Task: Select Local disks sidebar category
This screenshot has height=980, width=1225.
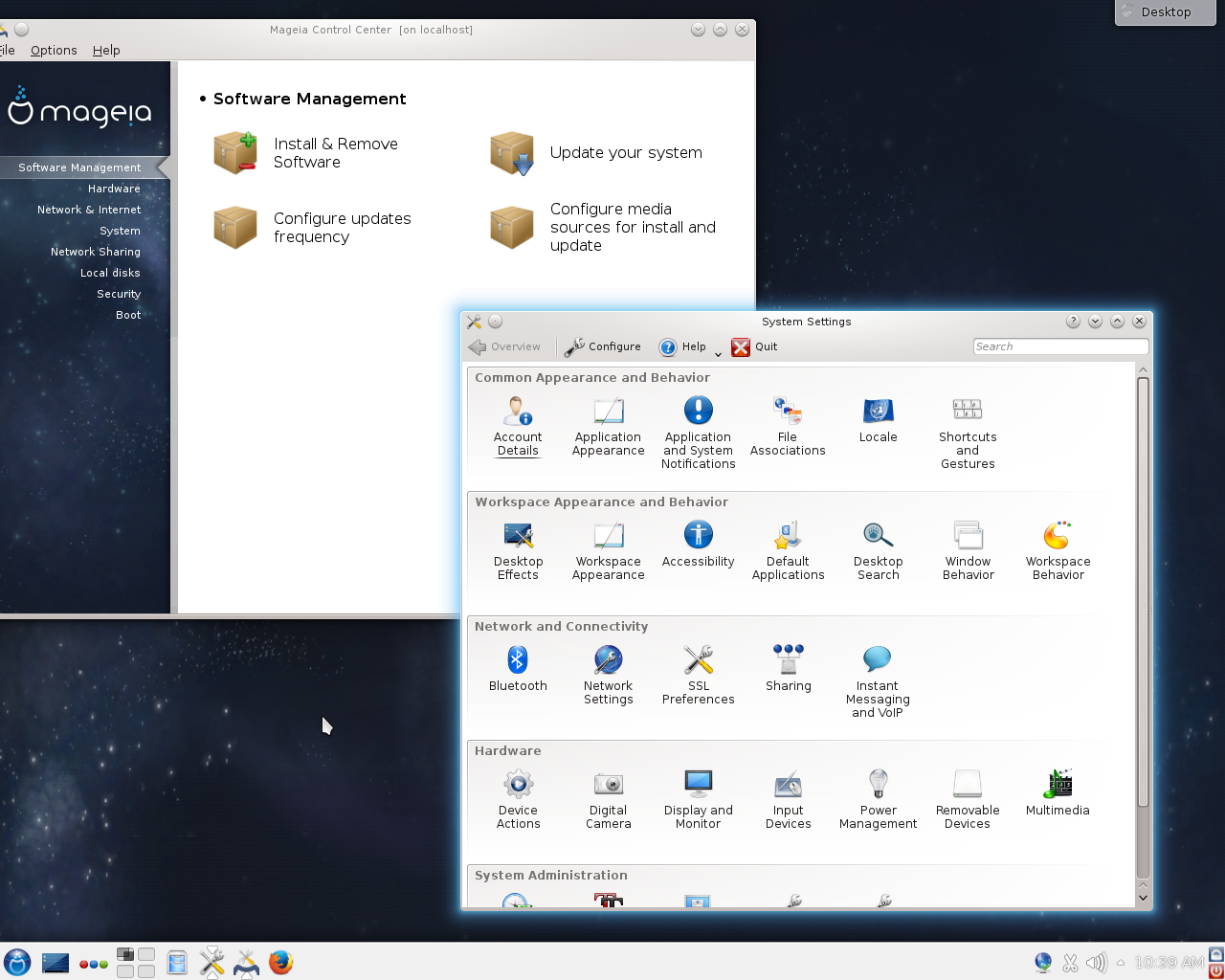Action: [110, 273]
